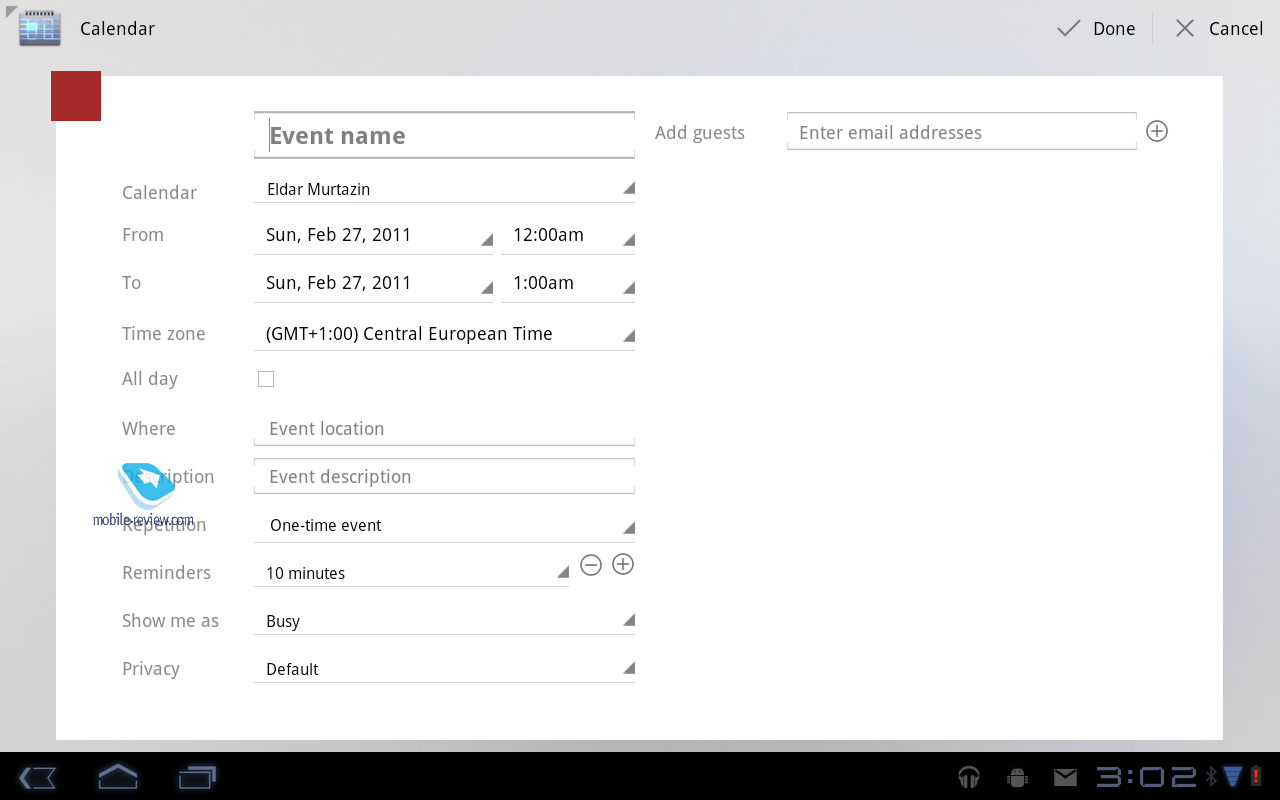Enable the All day checkbox

coord(266,379)
